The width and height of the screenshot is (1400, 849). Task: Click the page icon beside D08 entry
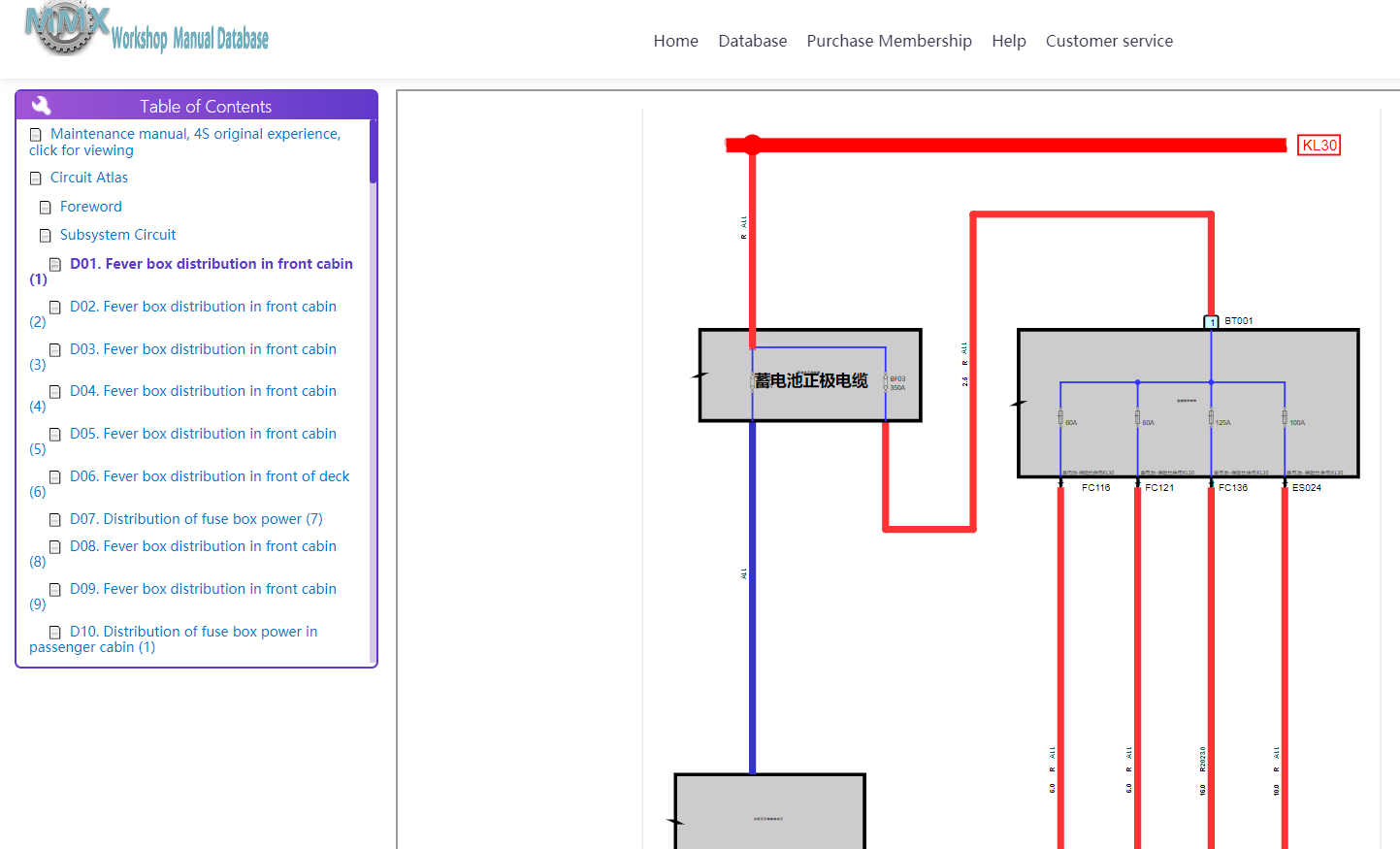point(55,547)
